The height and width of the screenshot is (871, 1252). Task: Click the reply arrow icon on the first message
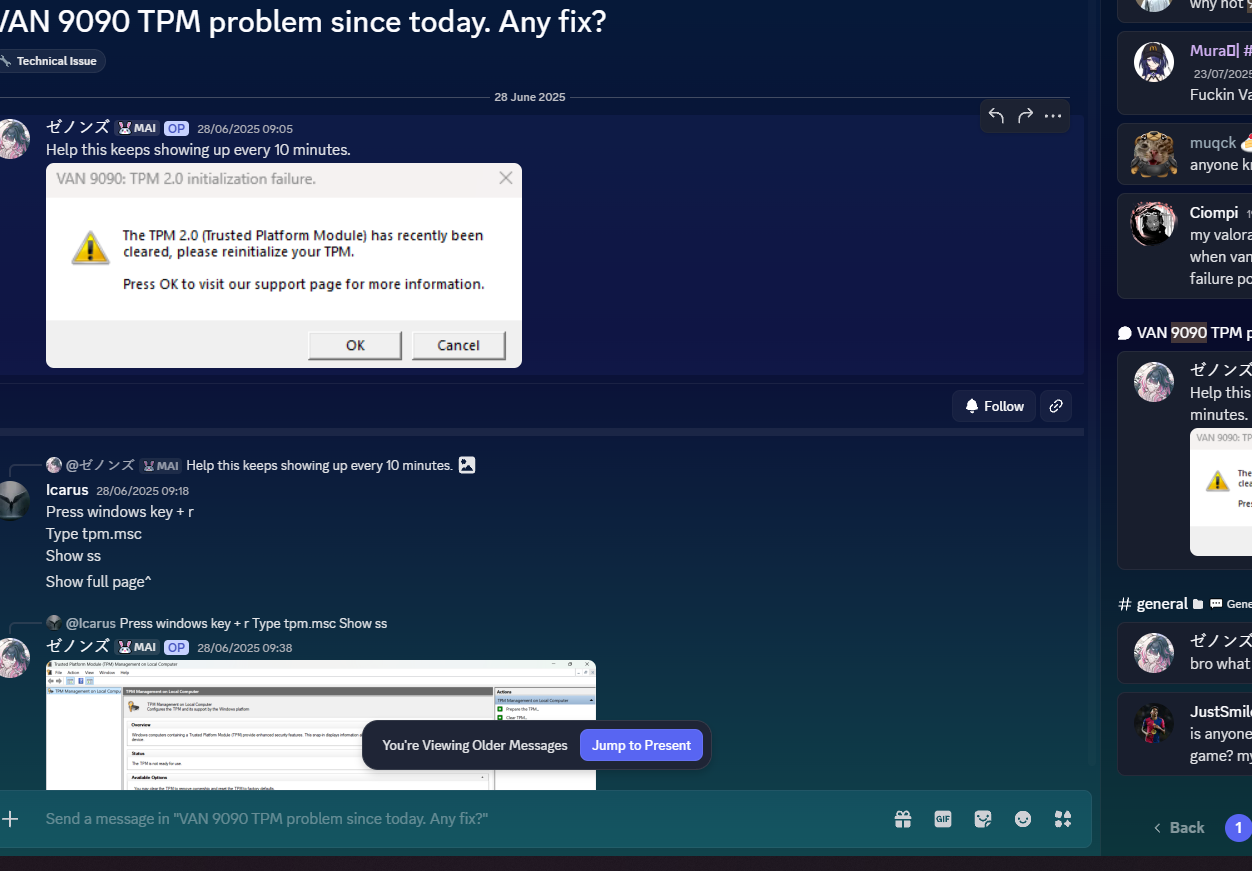point(996,116)
